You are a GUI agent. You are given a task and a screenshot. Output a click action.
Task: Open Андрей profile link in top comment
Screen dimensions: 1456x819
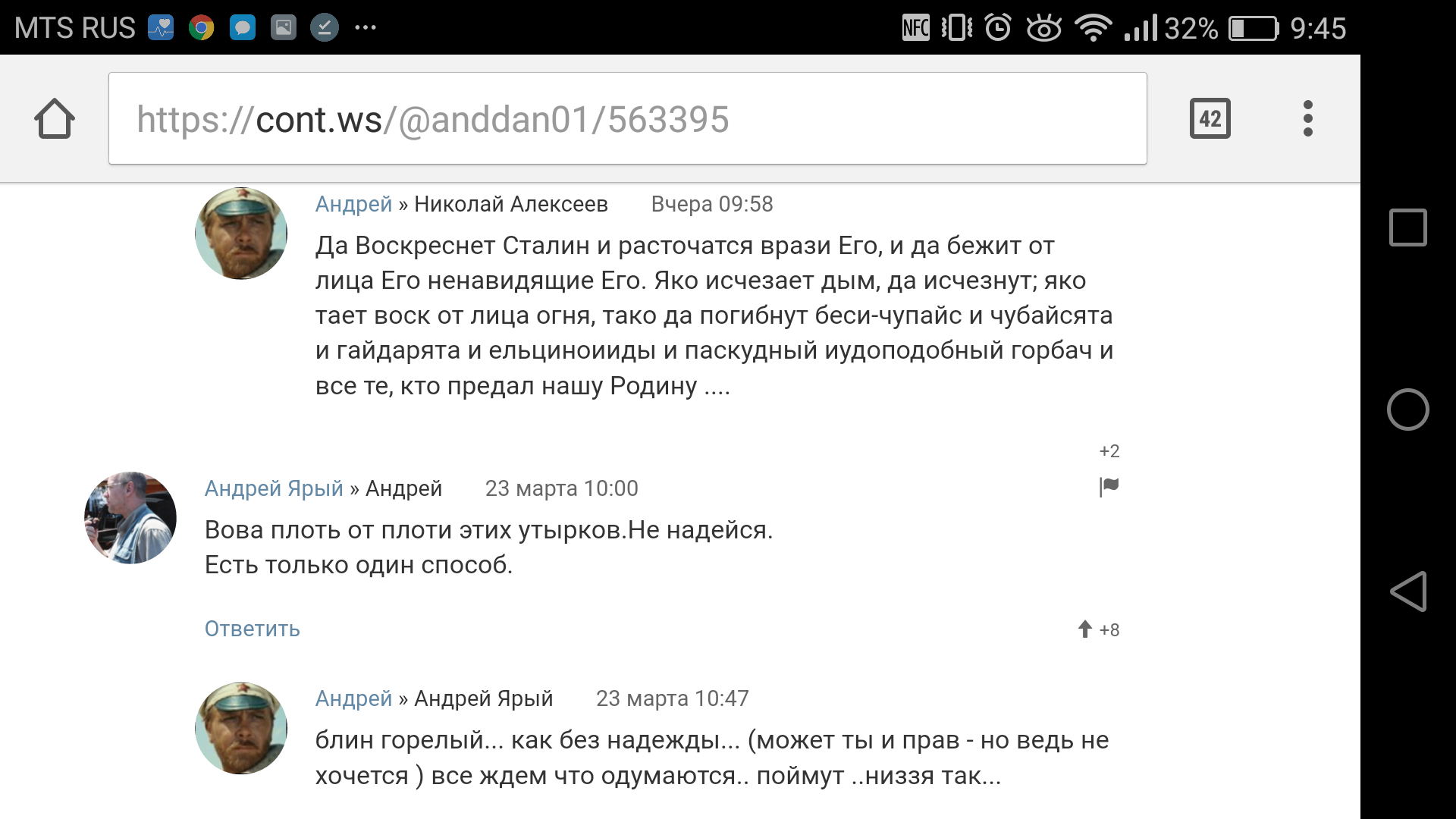click(353, 204)
